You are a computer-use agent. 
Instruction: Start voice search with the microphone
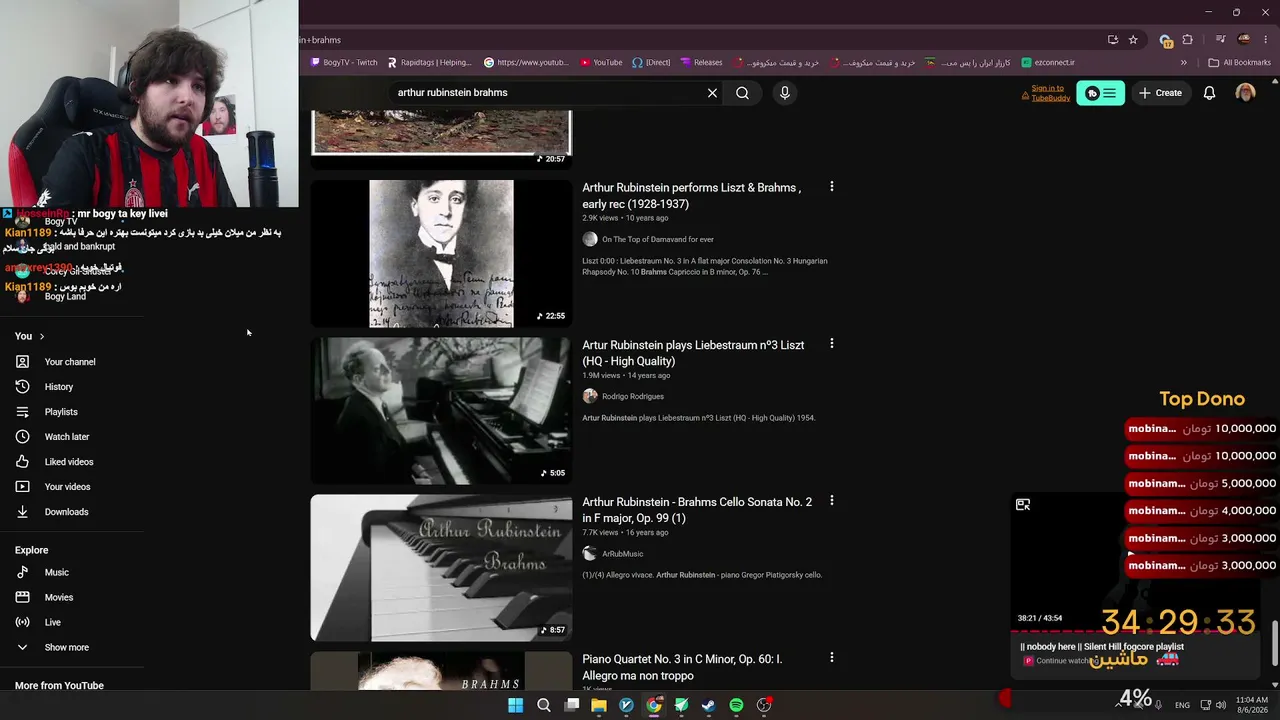coord(784,93)
